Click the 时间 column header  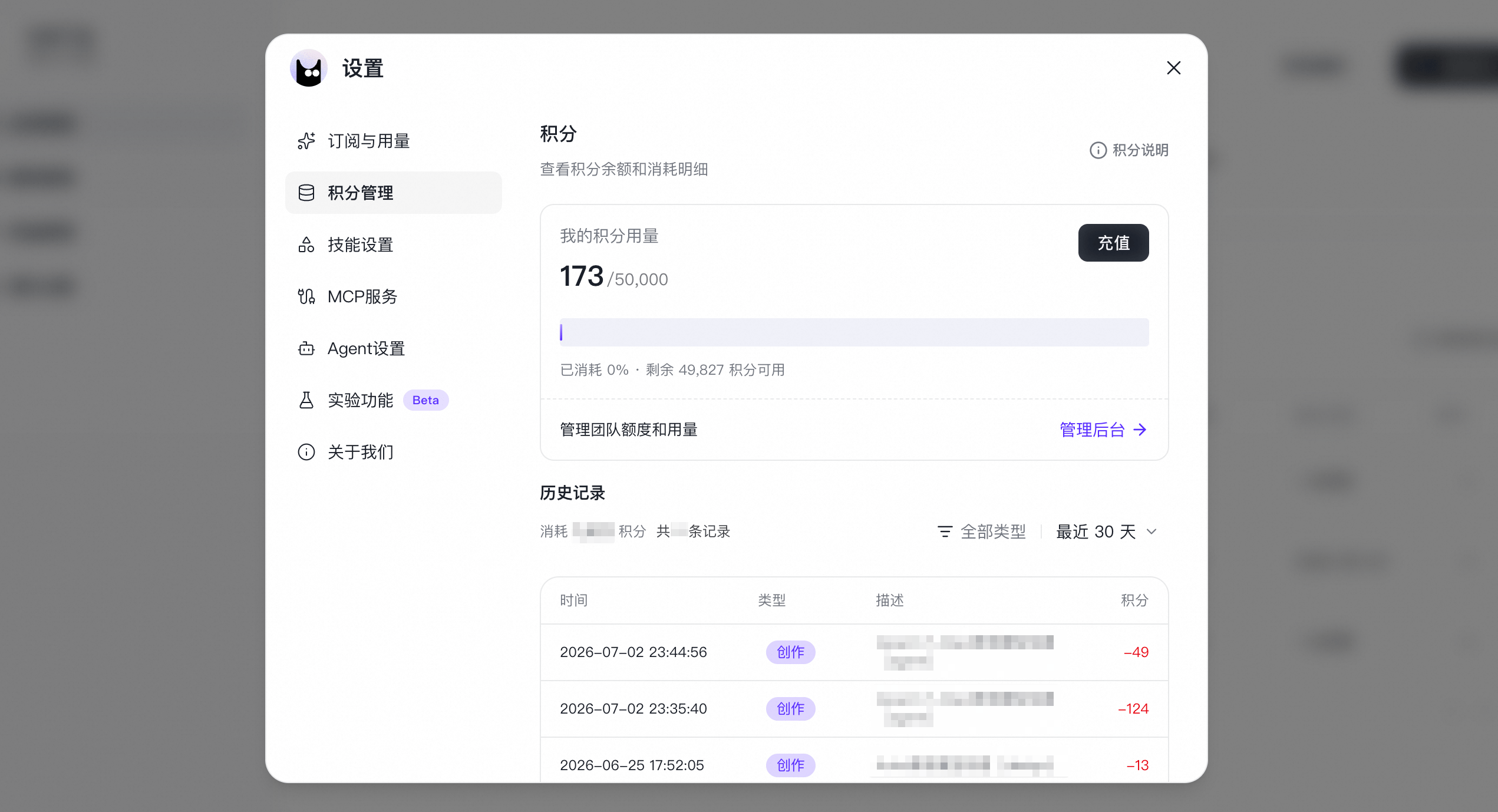pyautogui.click(x=573, y=600)
